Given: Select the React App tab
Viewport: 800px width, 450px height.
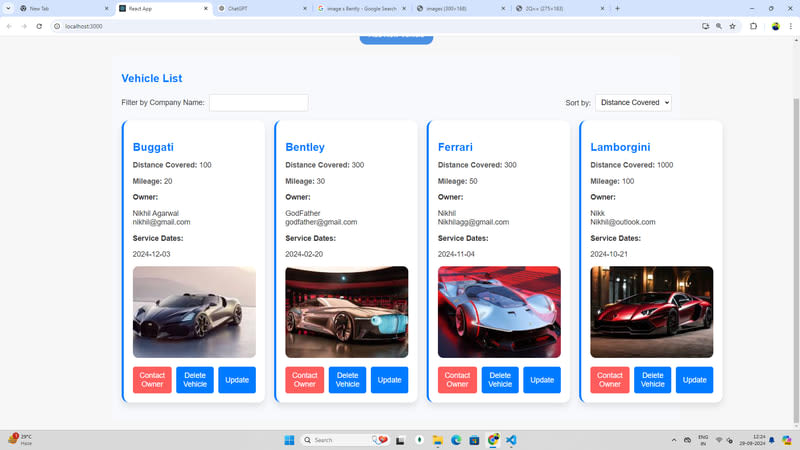Looking at the screenshot, I should (x=163, y=8).
